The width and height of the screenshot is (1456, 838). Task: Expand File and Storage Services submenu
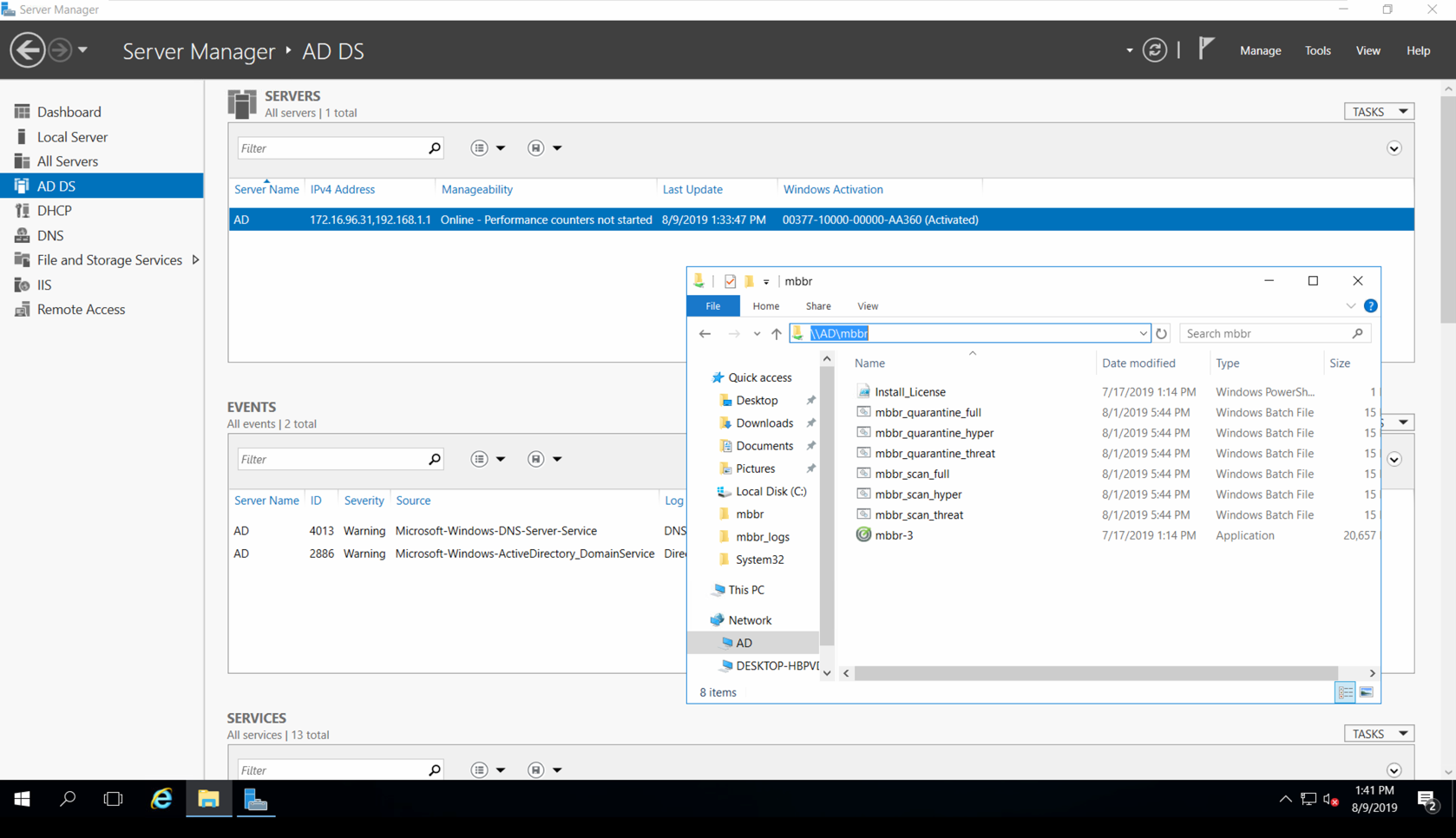coord(195,260)
